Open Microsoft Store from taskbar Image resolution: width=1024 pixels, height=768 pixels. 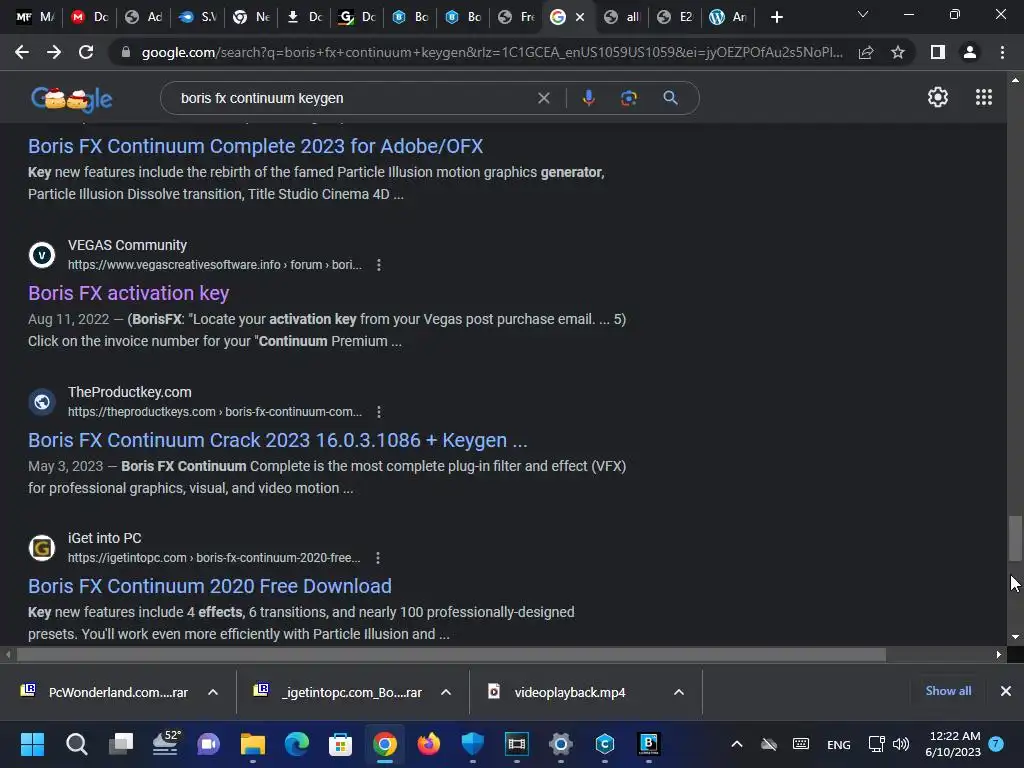point(340,744)
